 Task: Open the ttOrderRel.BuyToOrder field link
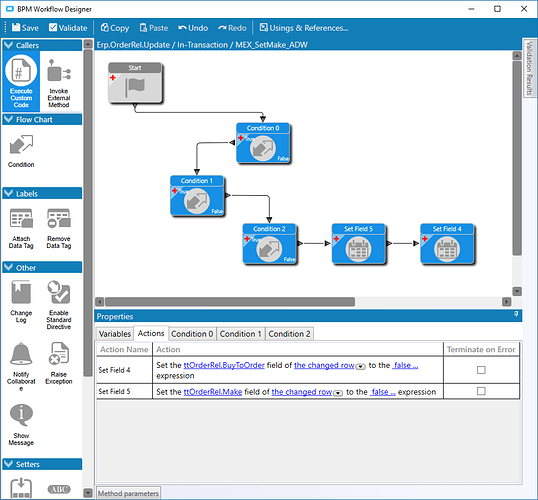pyautogui.click(x=224, y=365)
